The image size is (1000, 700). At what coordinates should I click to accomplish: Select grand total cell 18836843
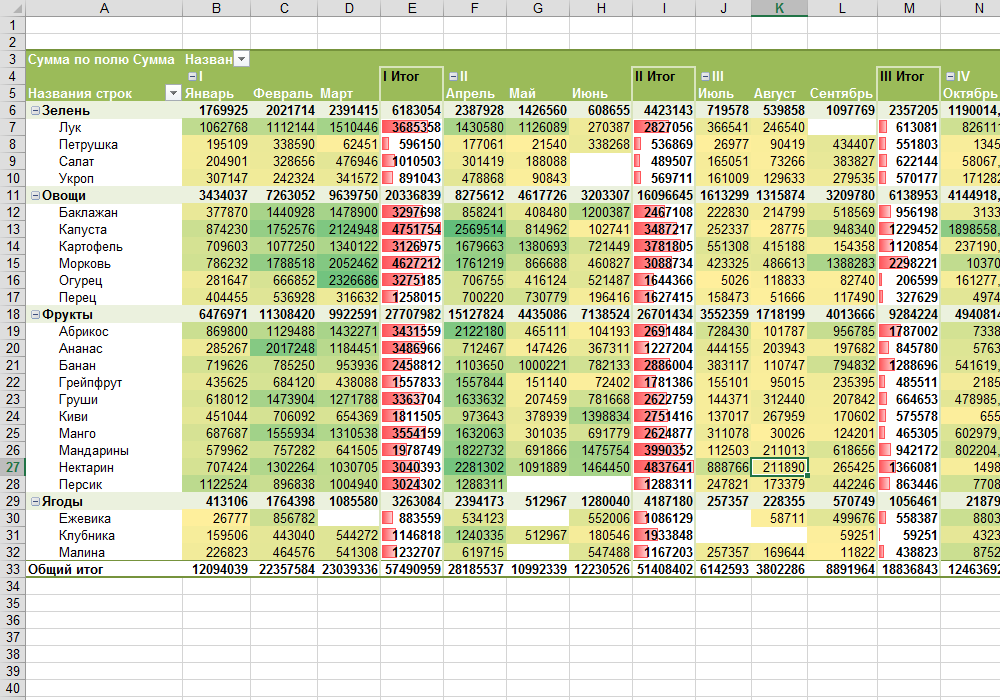[909, 569]
